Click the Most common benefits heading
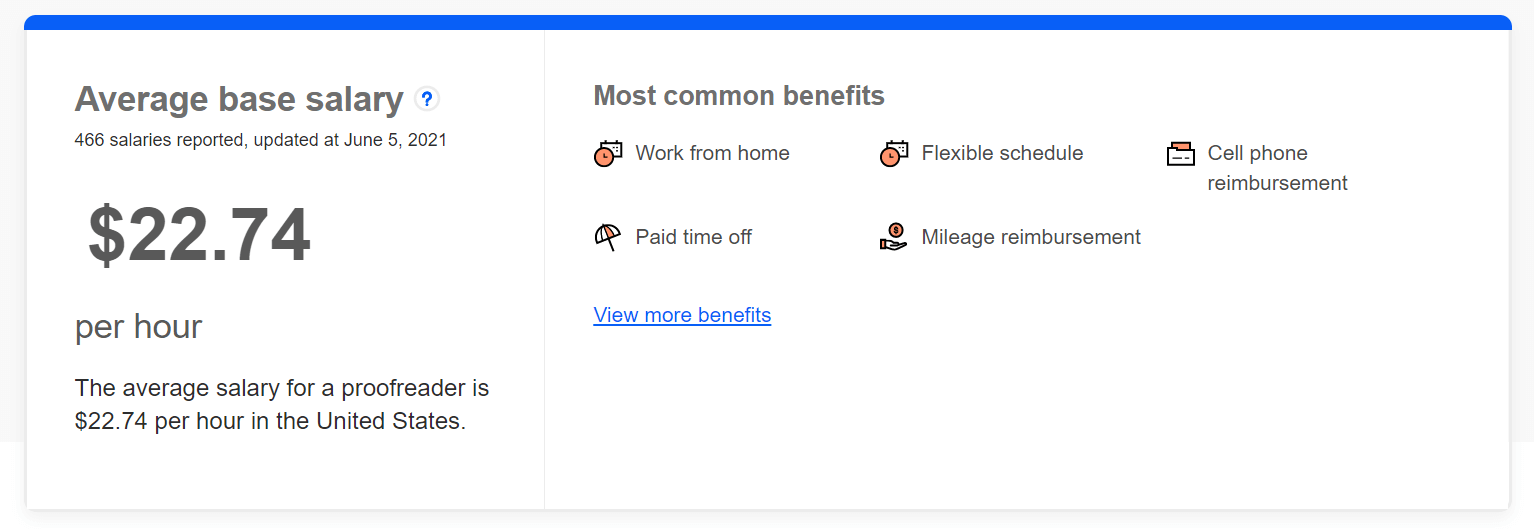1534x529 pixels. (739, 96)
